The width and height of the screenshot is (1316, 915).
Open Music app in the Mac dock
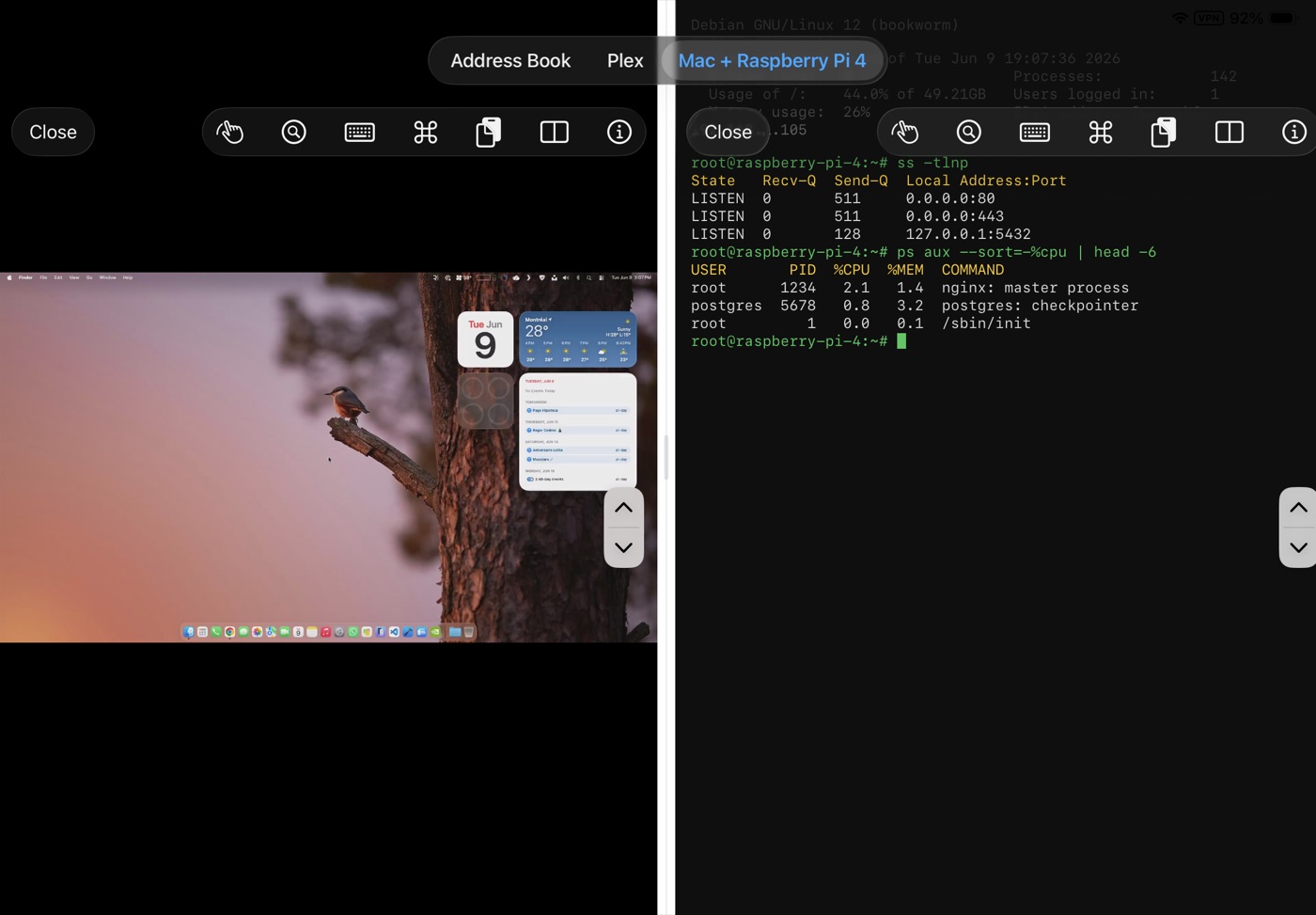coord(325,632)
